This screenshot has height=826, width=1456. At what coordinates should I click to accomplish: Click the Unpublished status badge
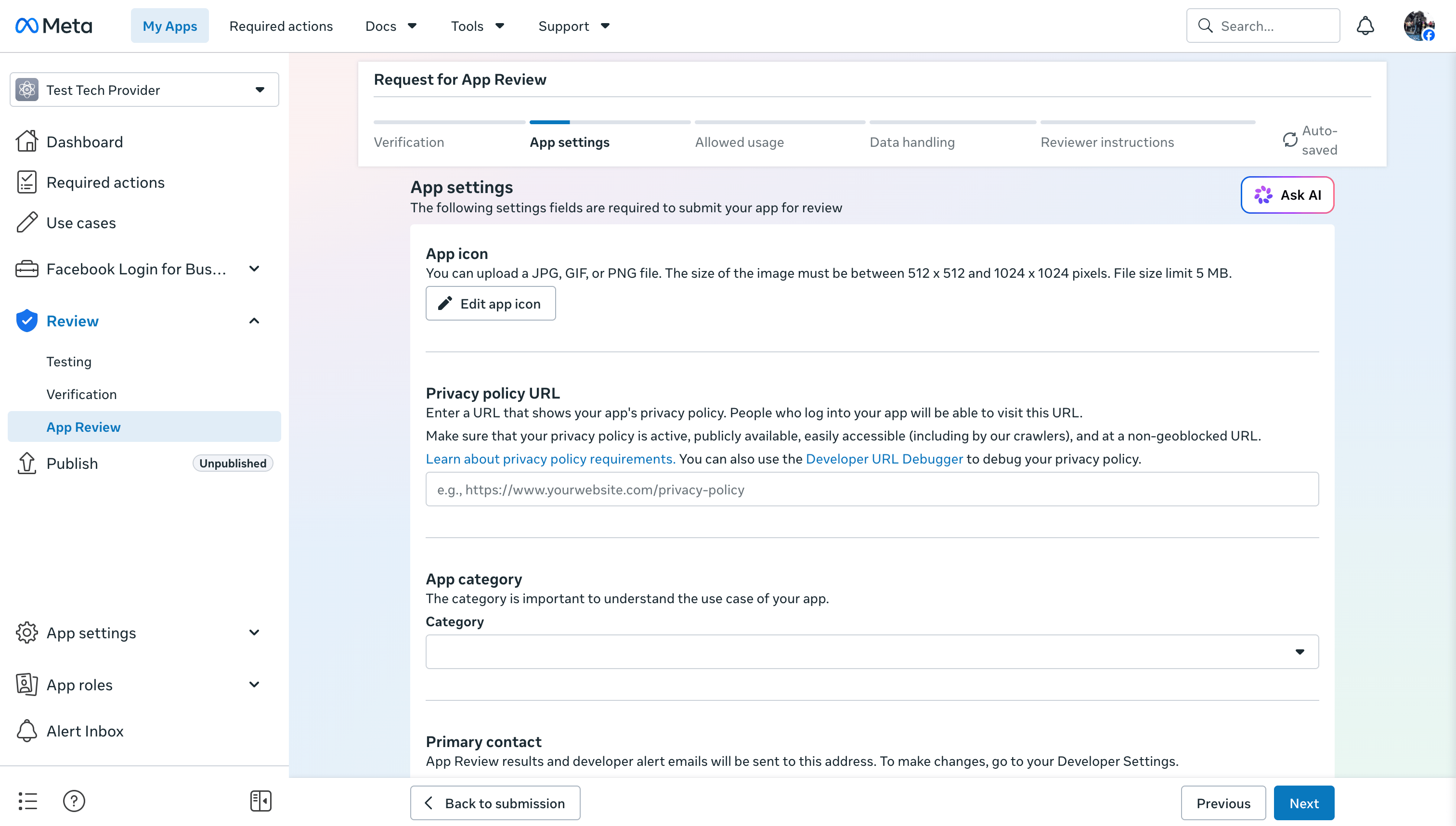pyautogui.click(x=233, y=463)
